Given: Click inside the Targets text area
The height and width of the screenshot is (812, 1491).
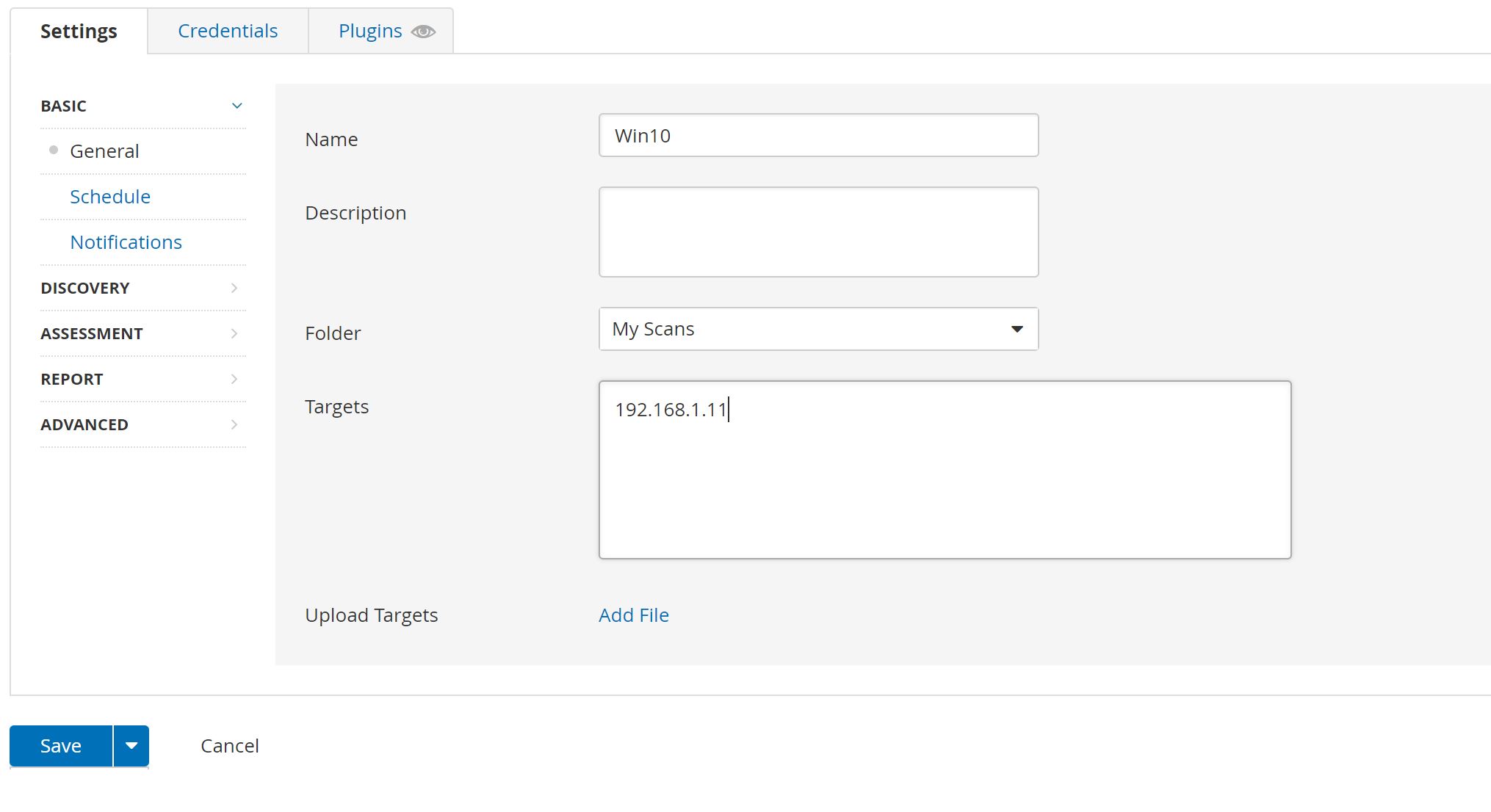Looking at the screenshot, I should (x=945, y=470).
